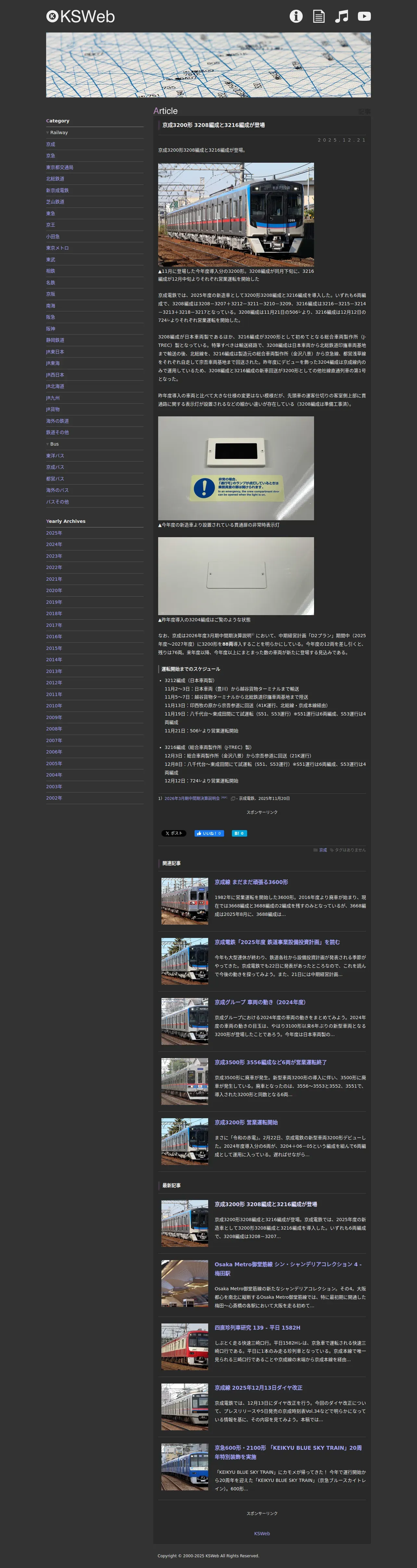This screenshot has width=417, height=1568.
Task: Open the 東洋バス category
Action: pyautogui.click(x=55, y=455)
